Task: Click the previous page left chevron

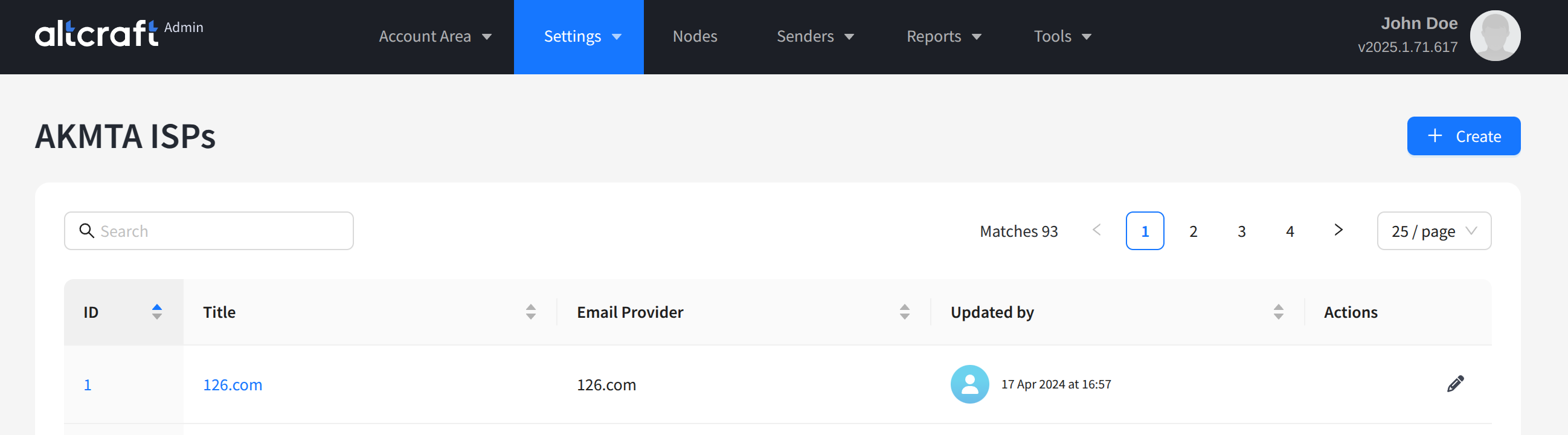Action: 1096,230
